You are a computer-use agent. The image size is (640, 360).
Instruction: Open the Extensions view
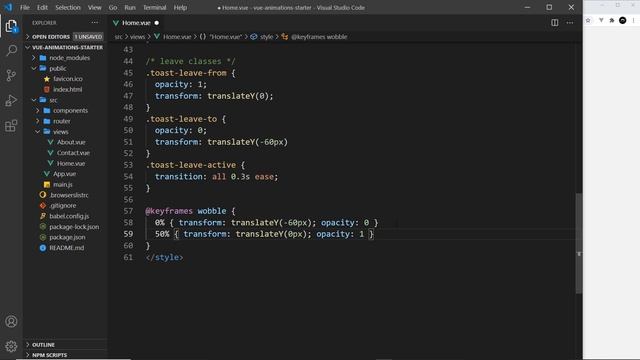pyautogui.click(x=11, y=126)
